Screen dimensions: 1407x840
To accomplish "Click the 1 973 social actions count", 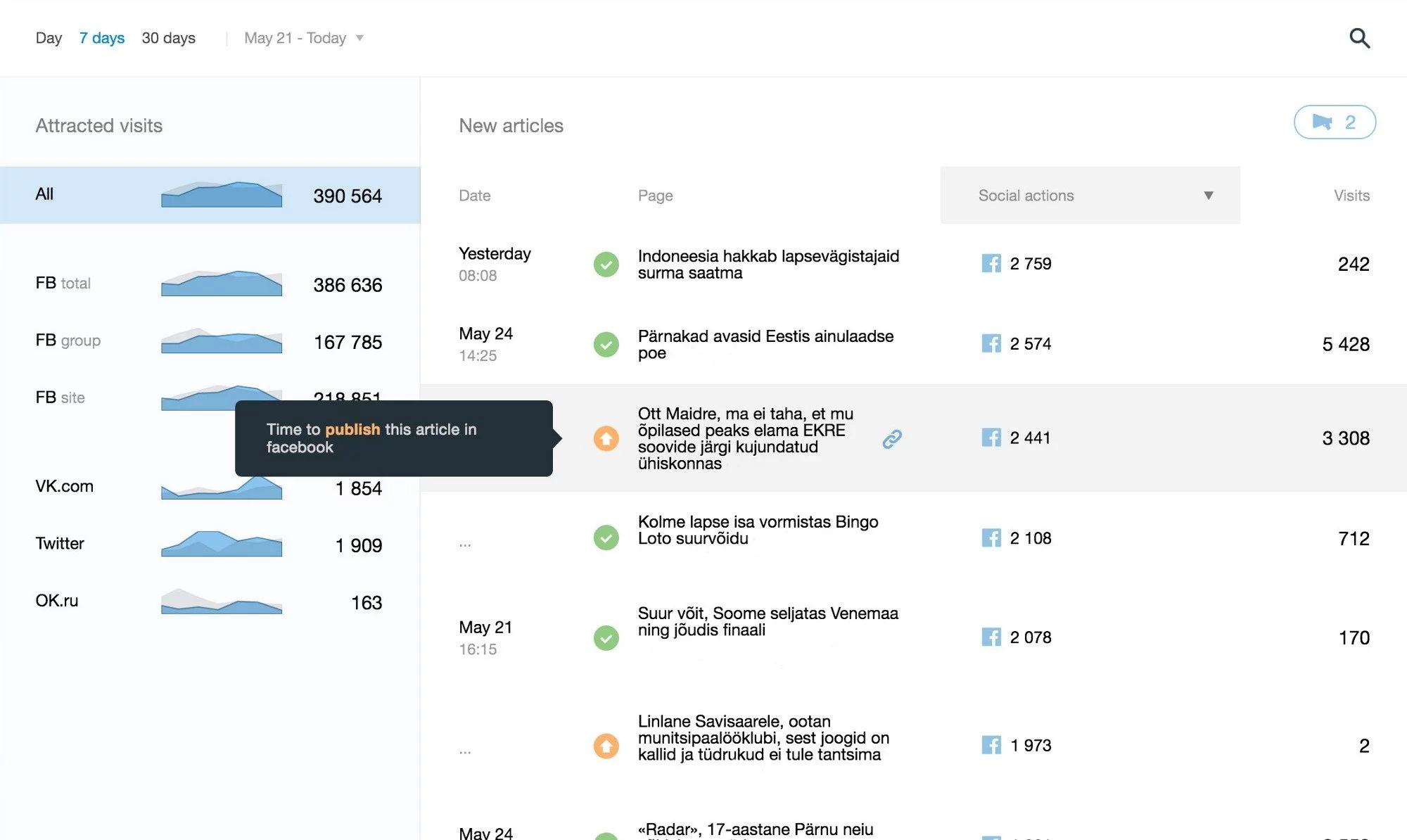I will [1031, 745].
